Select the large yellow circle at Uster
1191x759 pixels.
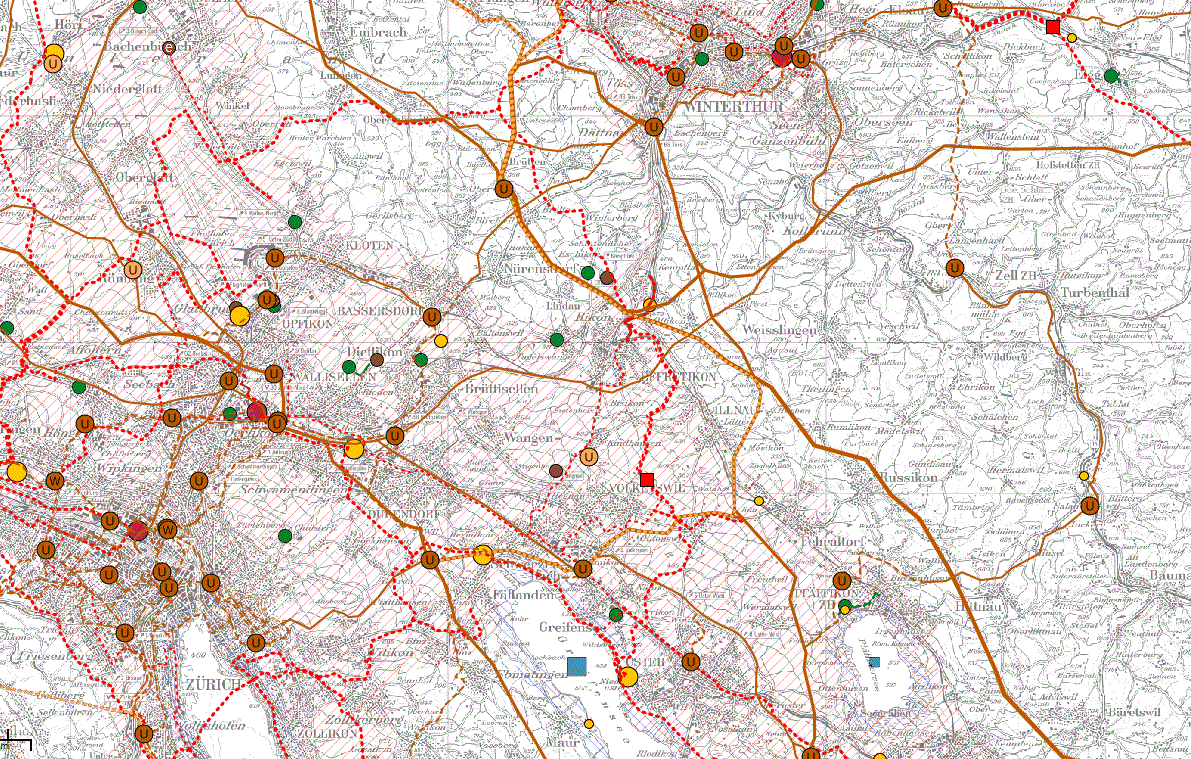[x=628, y=677]
